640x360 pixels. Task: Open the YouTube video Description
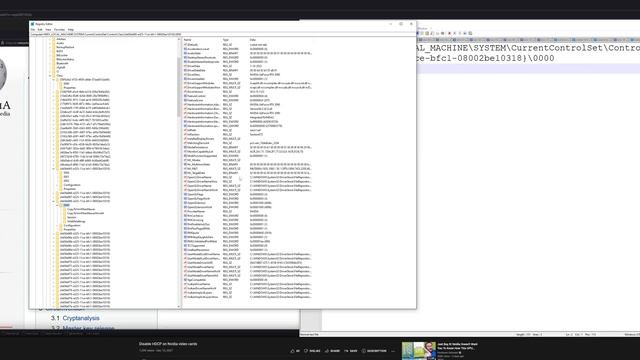point(374,351)
